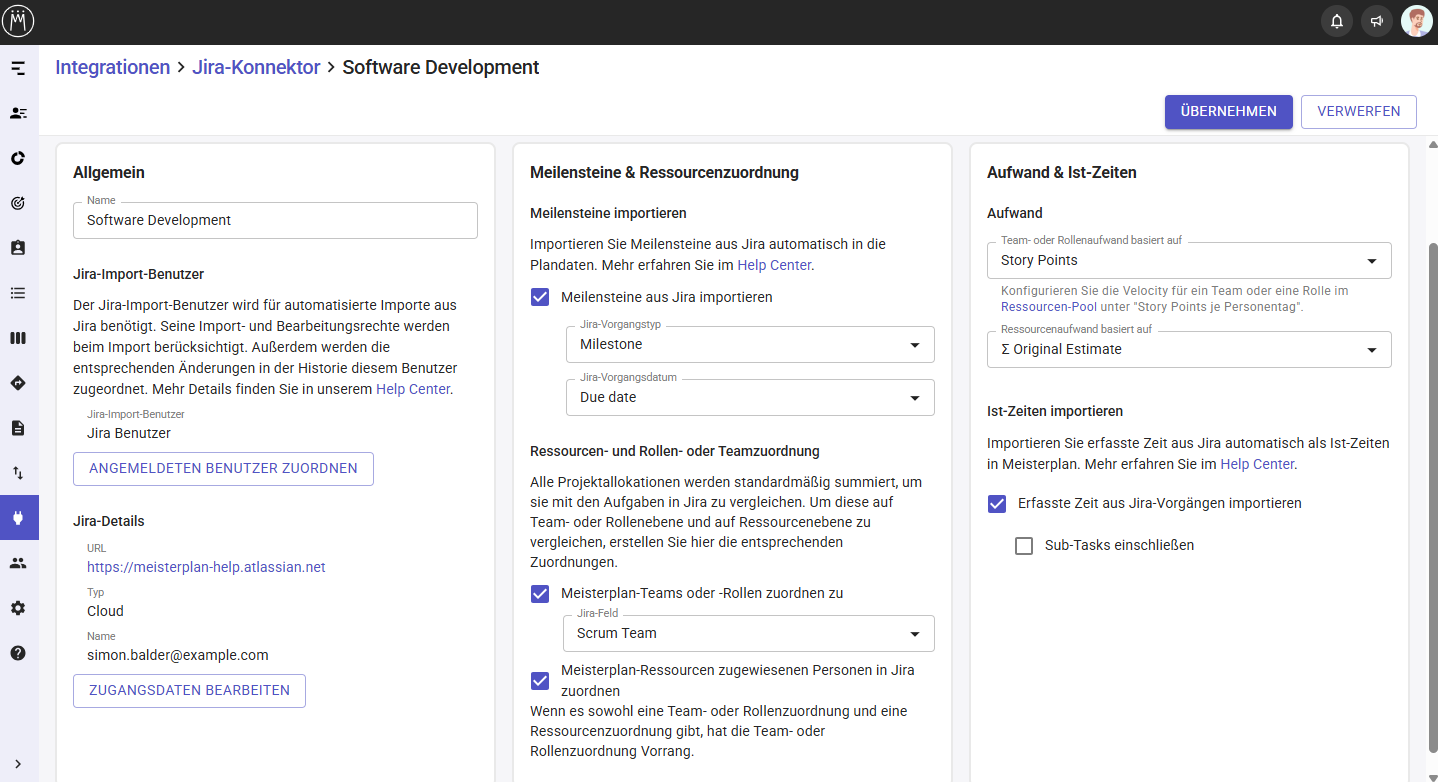Click the Cloud type value
The height and width of the screenshot is (782, 1438).
[x=105, y=611]
